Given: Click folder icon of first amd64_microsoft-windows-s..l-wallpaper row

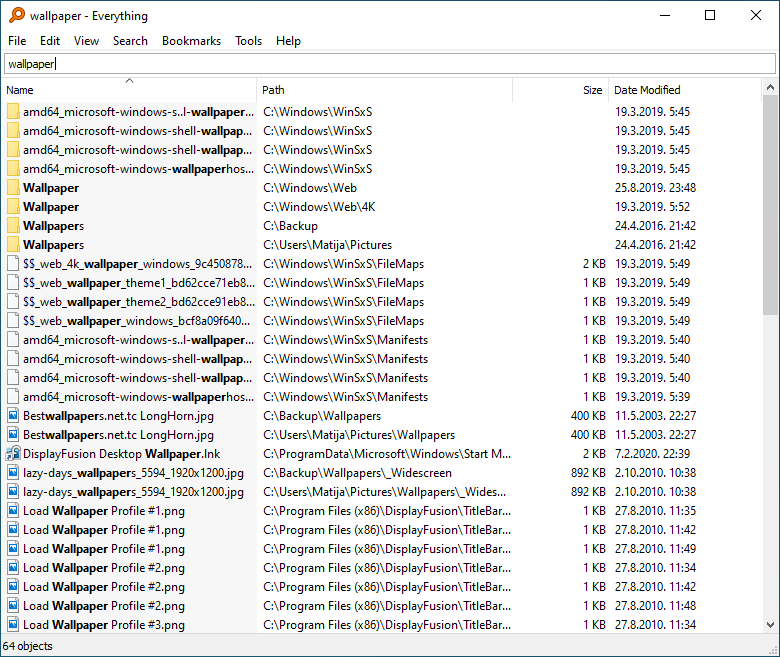Looking at the screenshot, I should [x=13, y=112].
